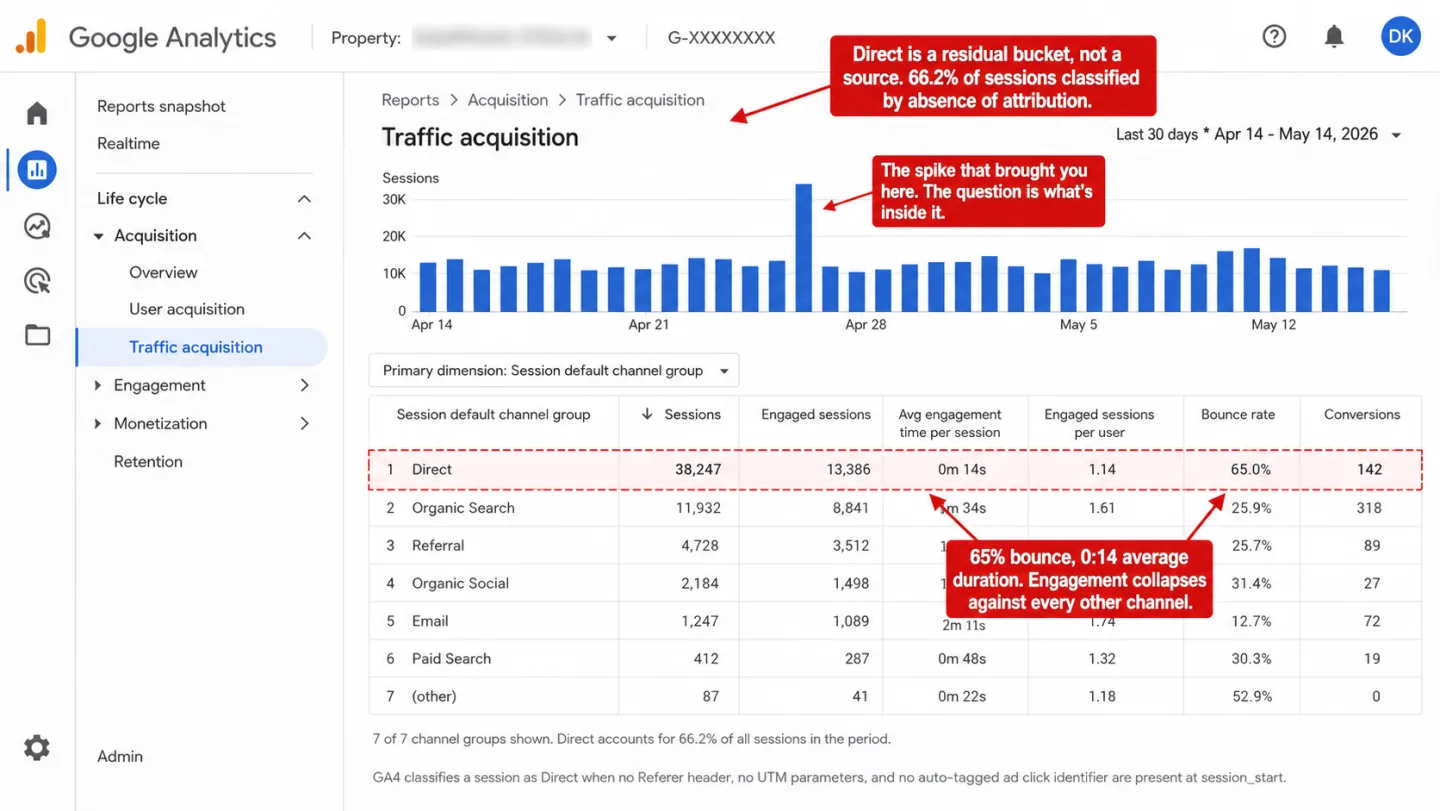The width and height of the screenshot is (1440, 811).
Task: Select the Paid Search row name
Action: pos(451,658)
